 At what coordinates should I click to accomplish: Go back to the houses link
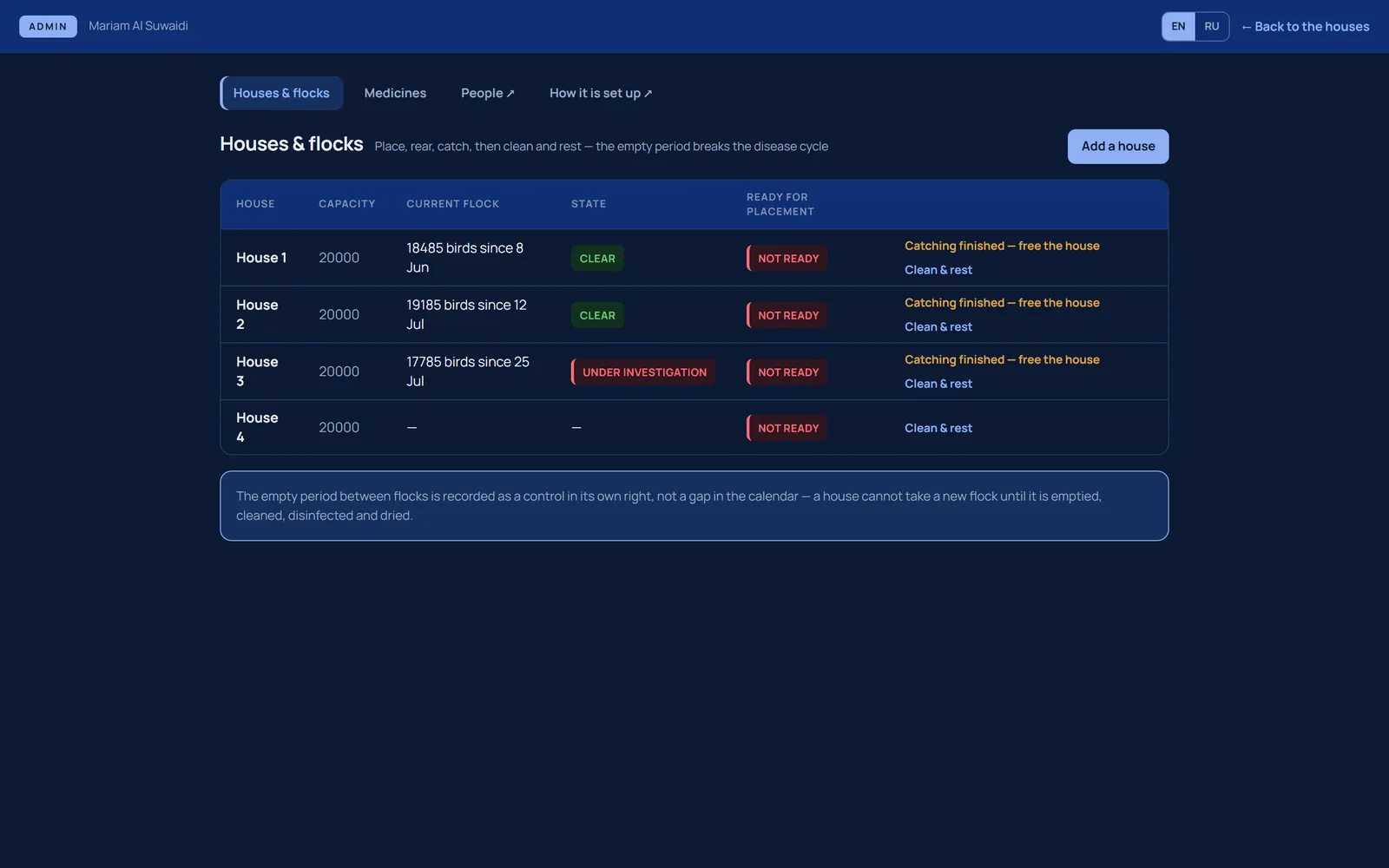[x=1305, y=27]
